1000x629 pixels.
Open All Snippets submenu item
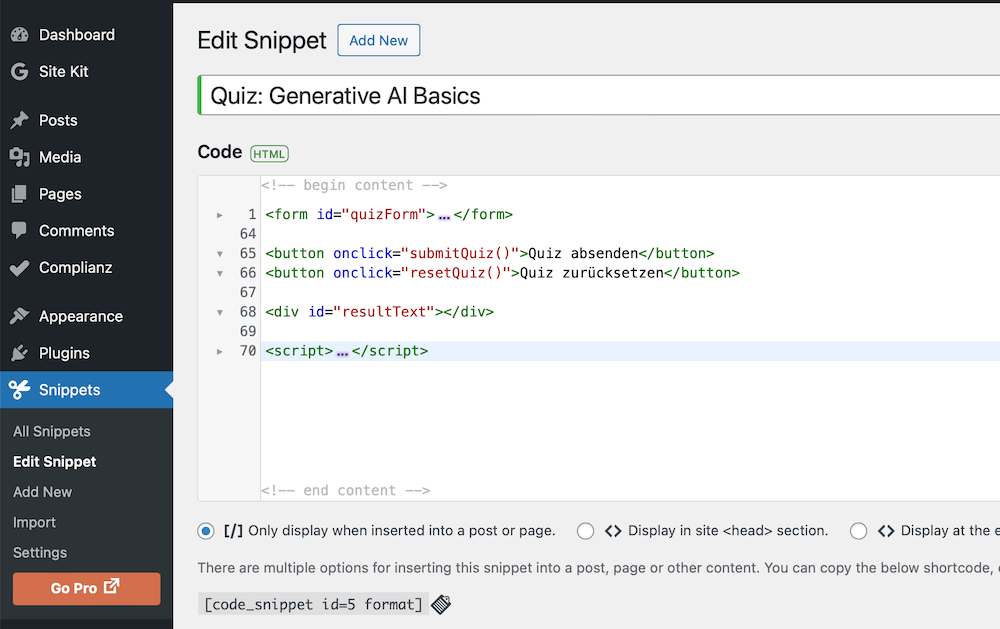click(52, 432)
